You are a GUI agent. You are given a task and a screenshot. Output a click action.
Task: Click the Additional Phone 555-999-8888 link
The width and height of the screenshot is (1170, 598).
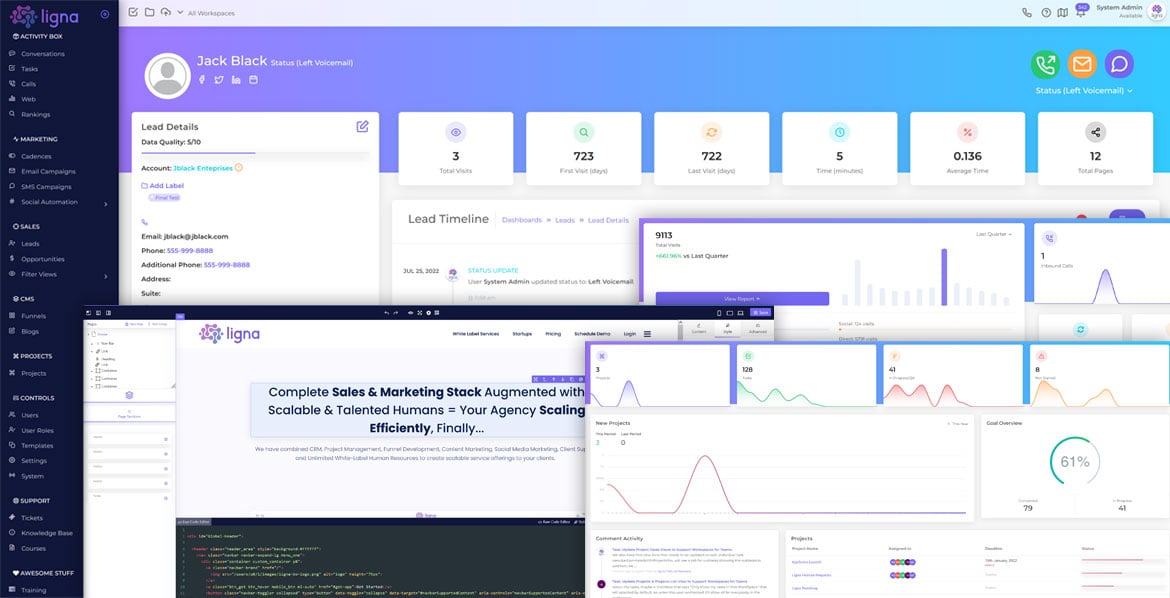[x=227, y=265]
